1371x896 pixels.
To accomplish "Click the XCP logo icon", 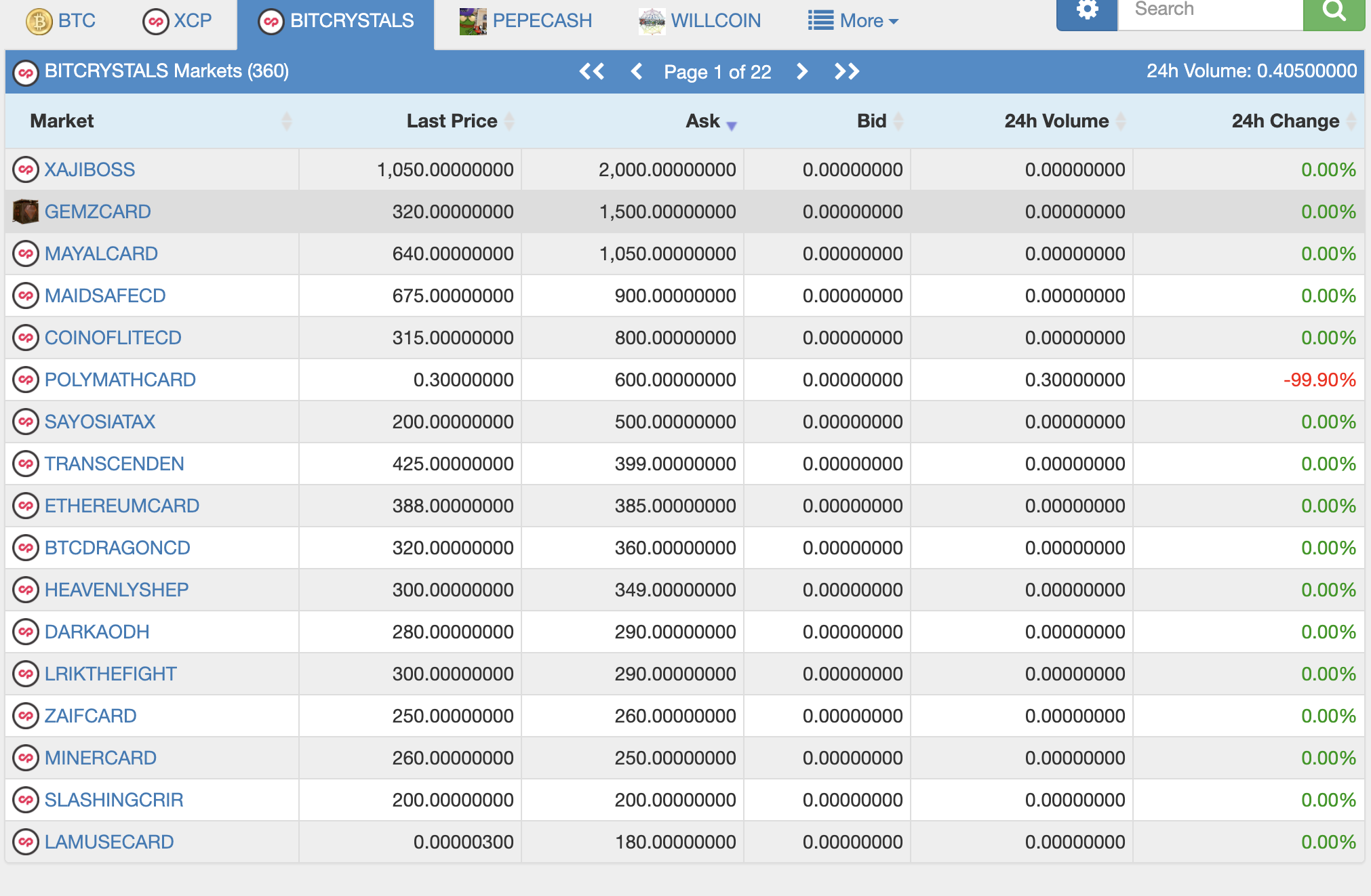I will [x=156, y=22].
